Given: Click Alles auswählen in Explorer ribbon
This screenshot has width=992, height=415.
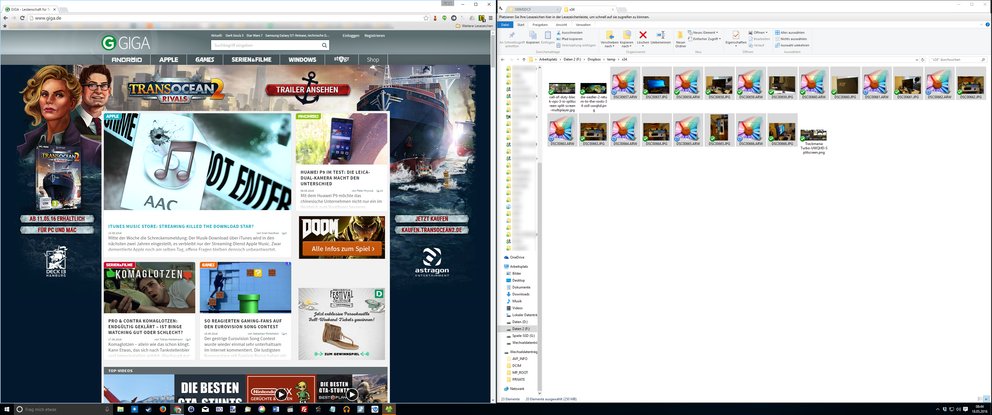Looking at the screenshot, I should 791,32.
